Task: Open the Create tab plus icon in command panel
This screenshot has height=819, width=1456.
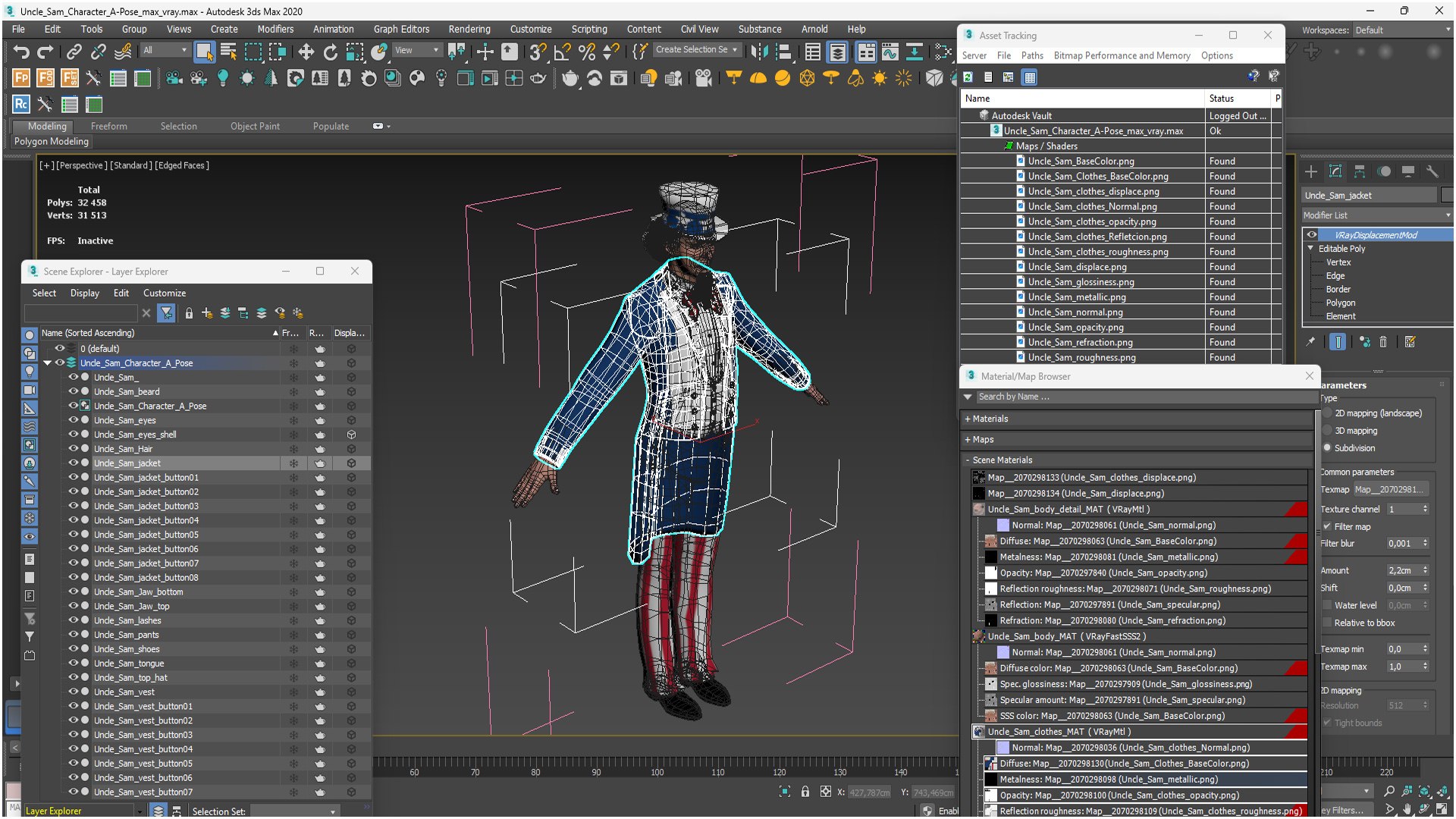Action: [1310, 171]
